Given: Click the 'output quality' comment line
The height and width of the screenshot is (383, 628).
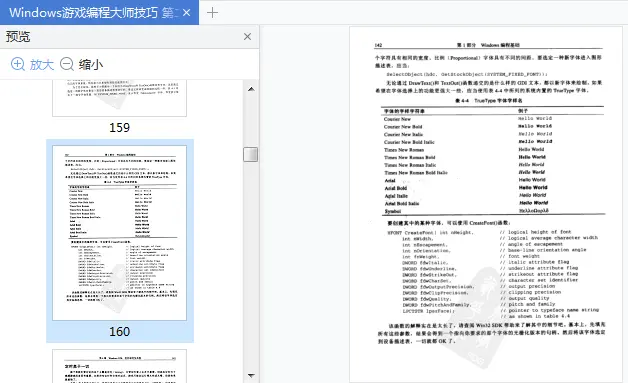Looking at the screenshot, I should pyautogui.click(x=524, y=298).
